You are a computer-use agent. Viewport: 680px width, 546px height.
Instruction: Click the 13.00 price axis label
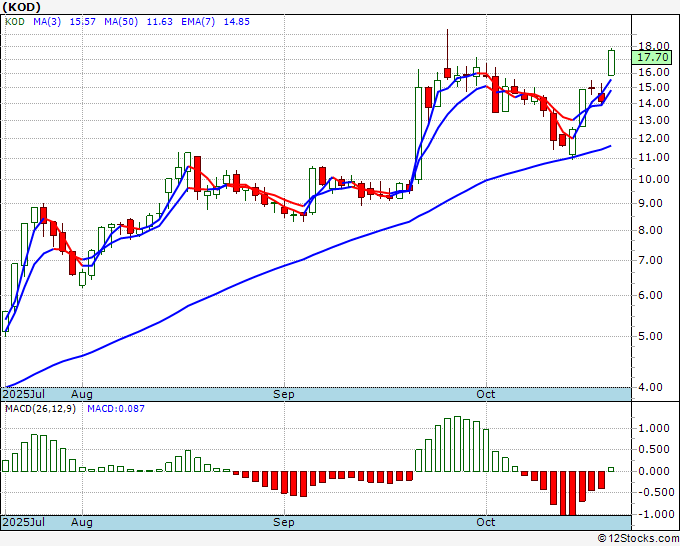click(x=654, y=120)
